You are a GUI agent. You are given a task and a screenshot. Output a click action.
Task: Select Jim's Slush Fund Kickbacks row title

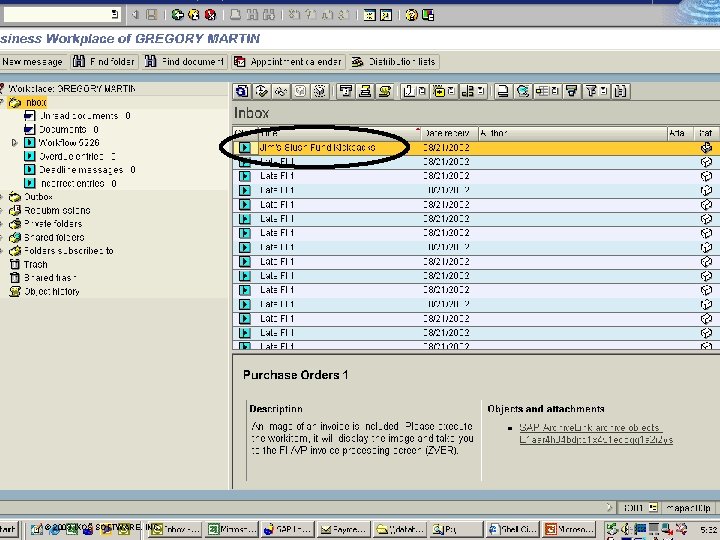coord(317,147)
